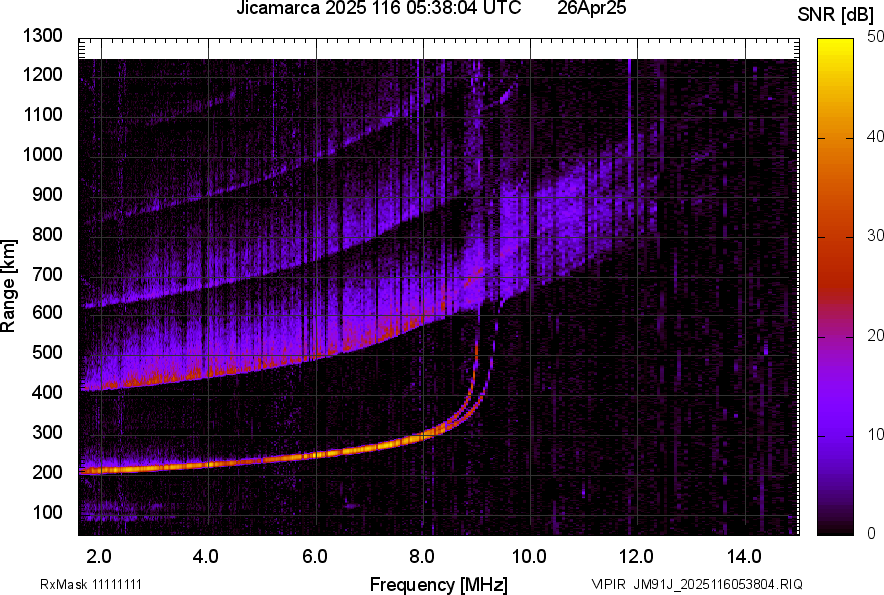
Task: Click the y-axis tick label '1200'
Action: pyautogui.click(x=42, y=74)
